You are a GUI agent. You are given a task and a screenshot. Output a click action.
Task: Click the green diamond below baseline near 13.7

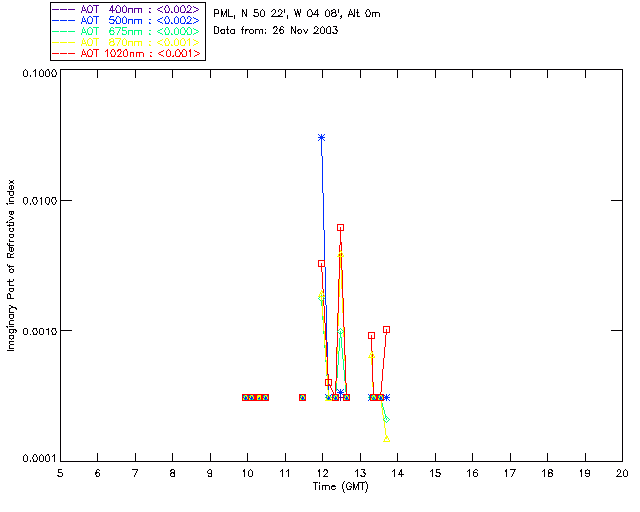[387, 419]
